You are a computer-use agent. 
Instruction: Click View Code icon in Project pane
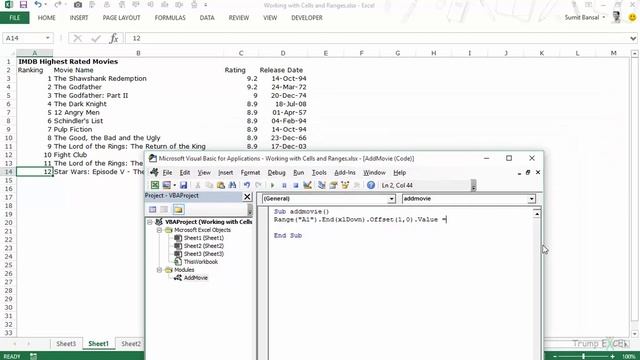pos(153,209)
